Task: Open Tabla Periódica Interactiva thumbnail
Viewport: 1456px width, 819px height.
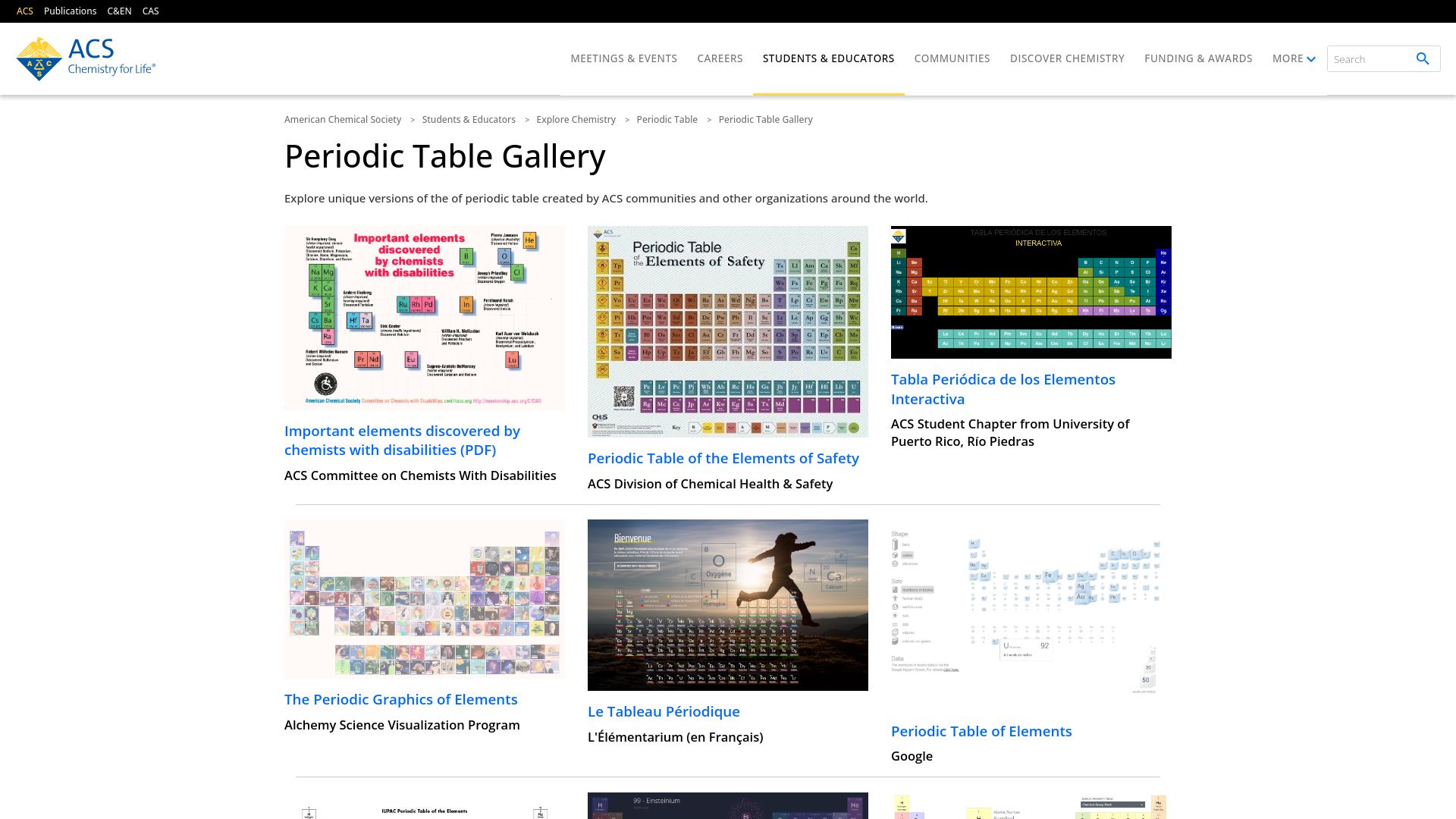Action: click(1031, 292)
